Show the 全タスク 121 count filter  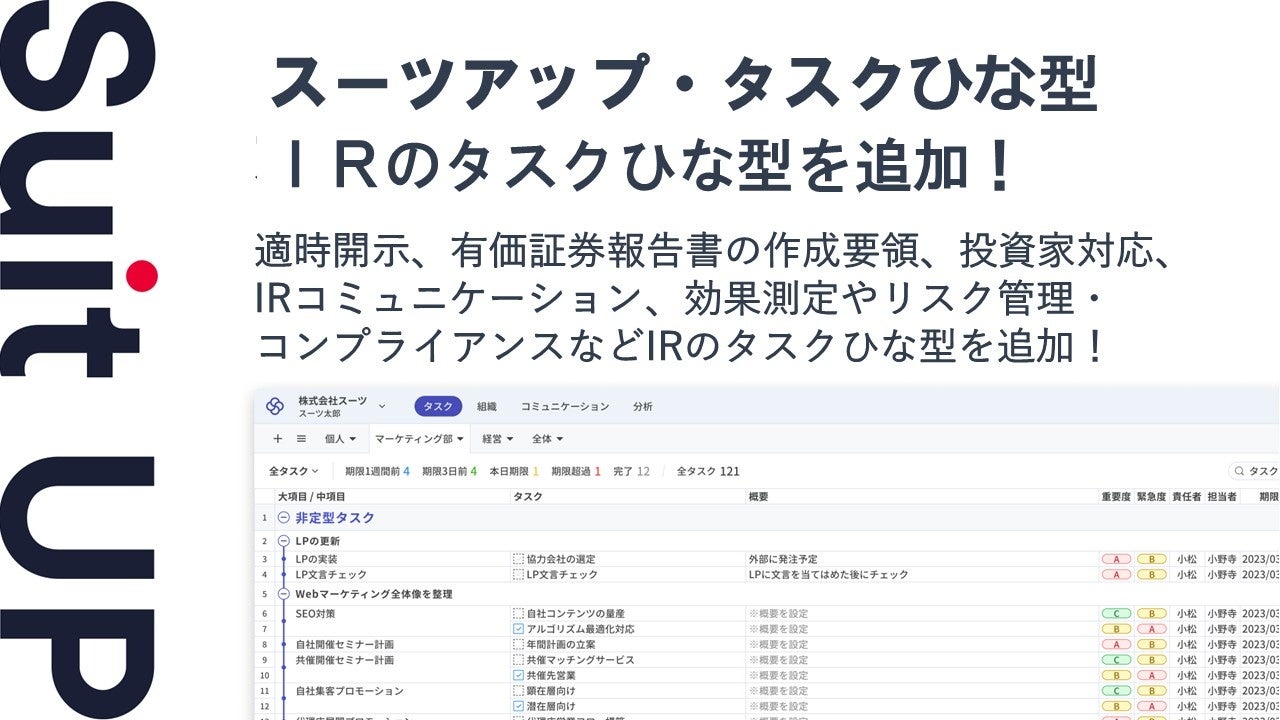708,471
